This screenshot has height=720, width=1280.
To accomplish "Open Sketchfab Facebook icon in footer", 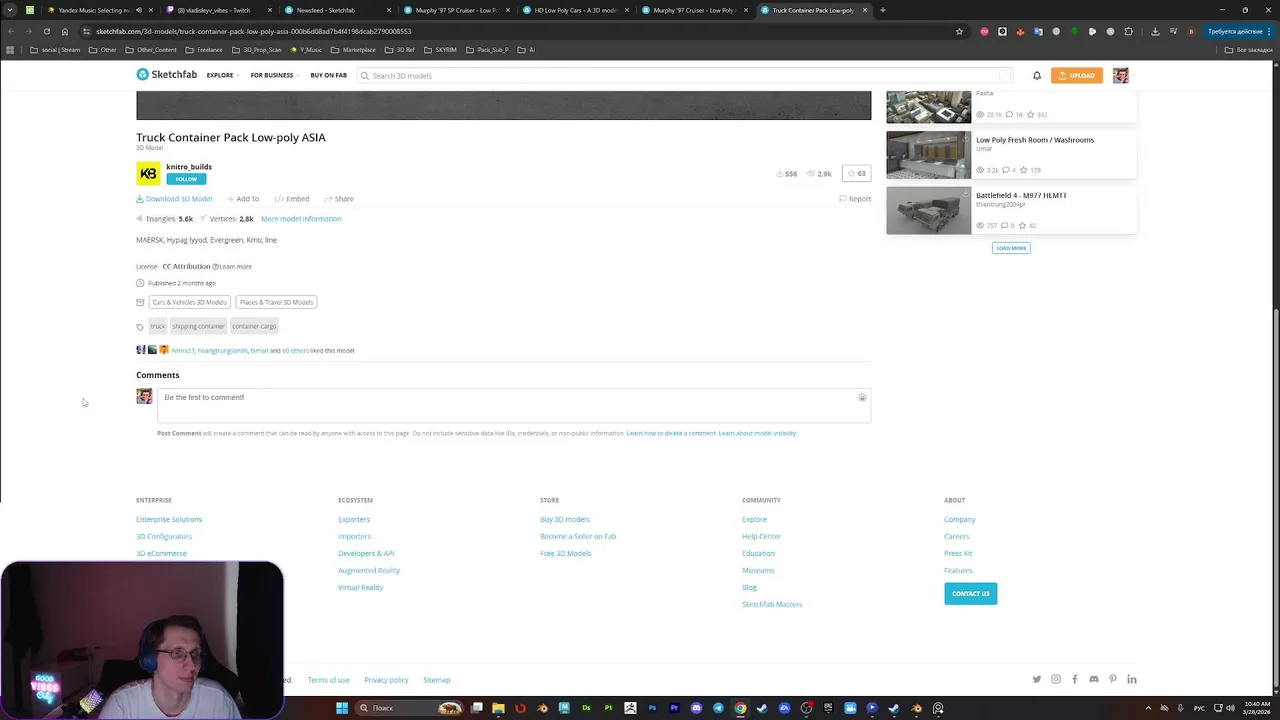I will [x=1075, y=679].
